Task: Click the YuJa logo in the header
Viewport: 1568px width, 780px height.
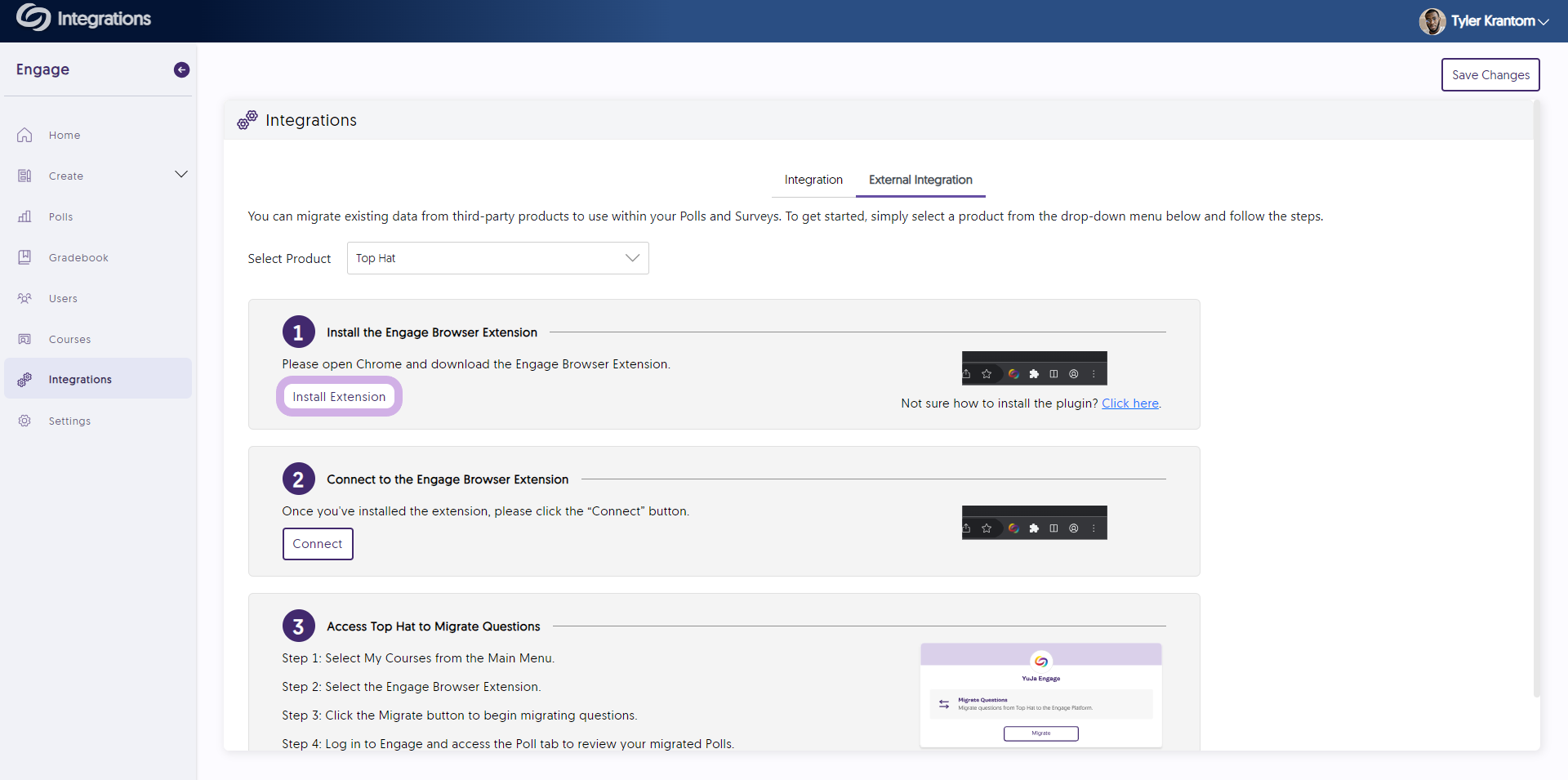Action: click(x=33, y=17)
